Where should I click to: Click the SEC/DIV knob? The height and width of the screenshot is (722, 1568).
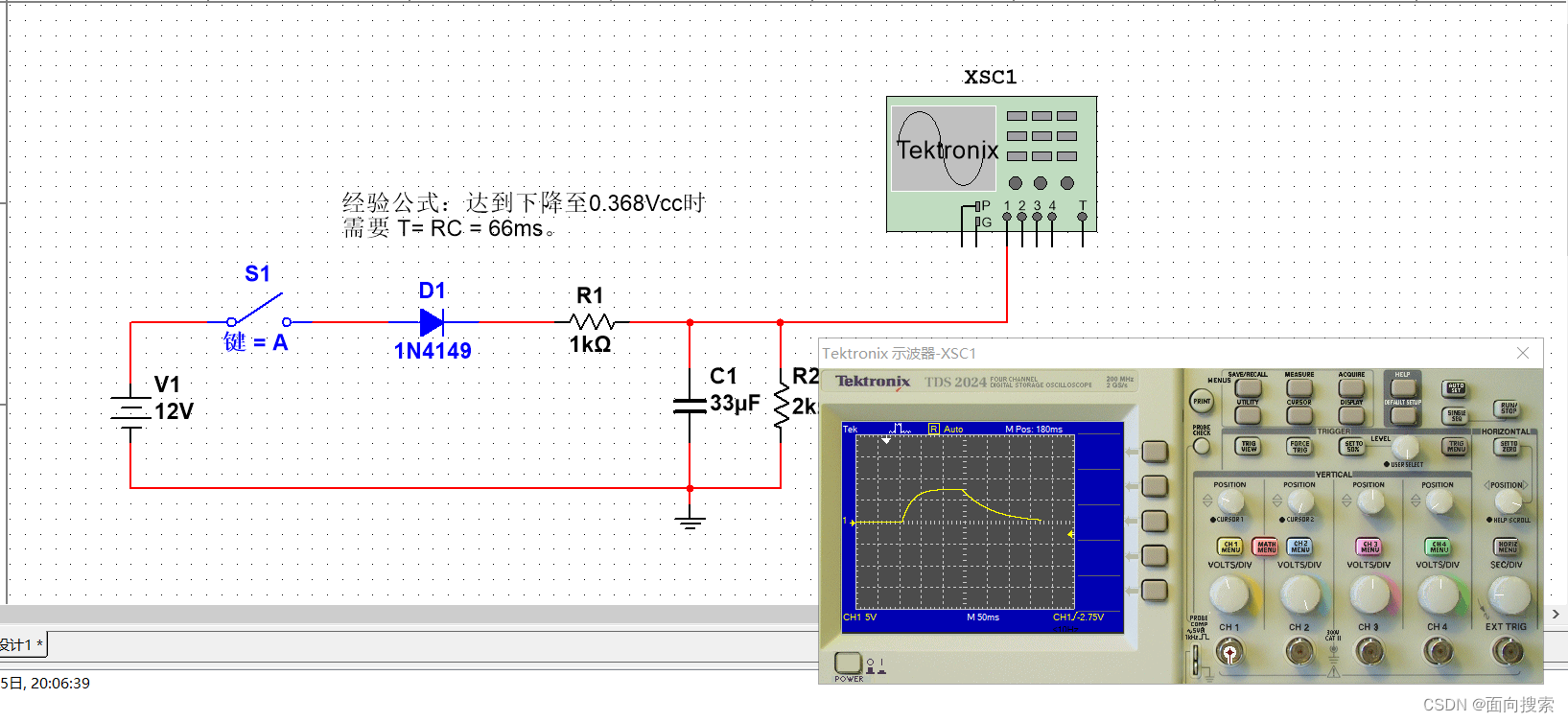[1509, 595]
